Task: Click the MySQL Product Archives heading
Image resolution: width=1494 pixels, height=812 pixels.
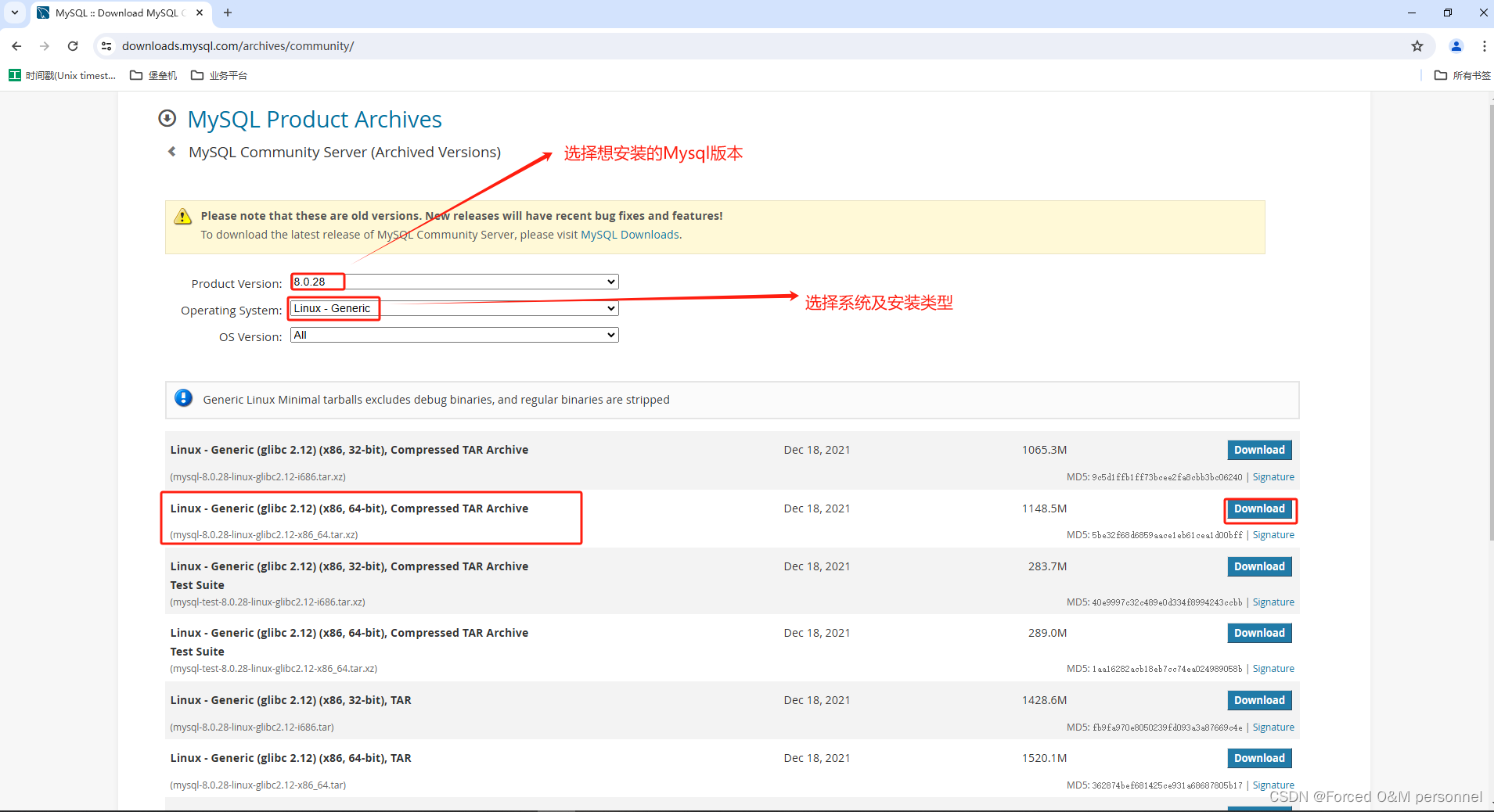Action: (315, 119)
